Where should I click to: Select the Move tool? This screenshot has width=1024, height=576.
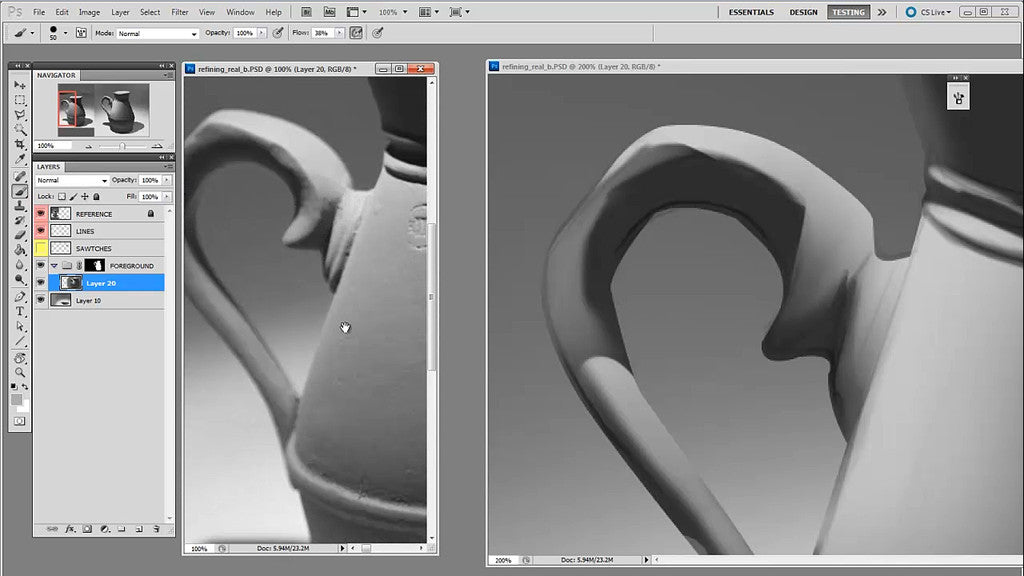[x=20, y=85]
